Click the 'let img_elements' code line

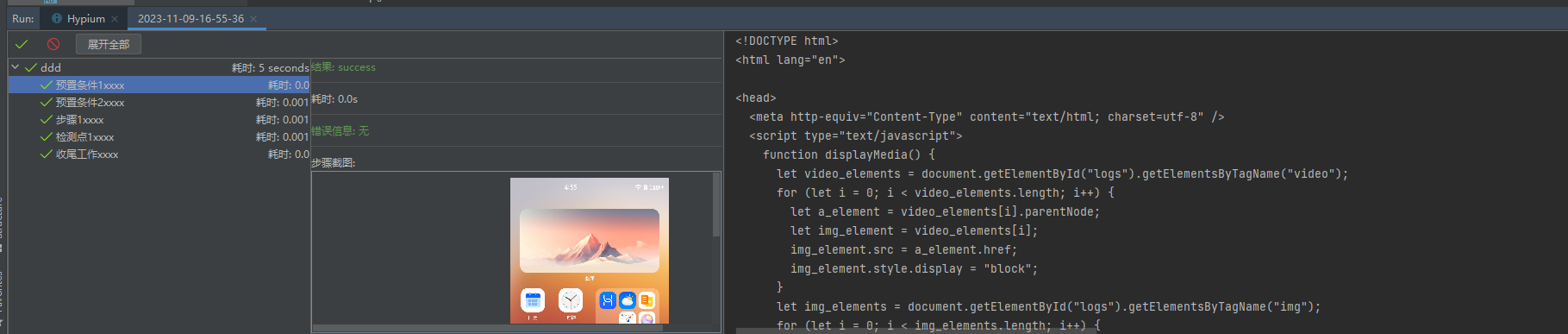click(1048, 306)
